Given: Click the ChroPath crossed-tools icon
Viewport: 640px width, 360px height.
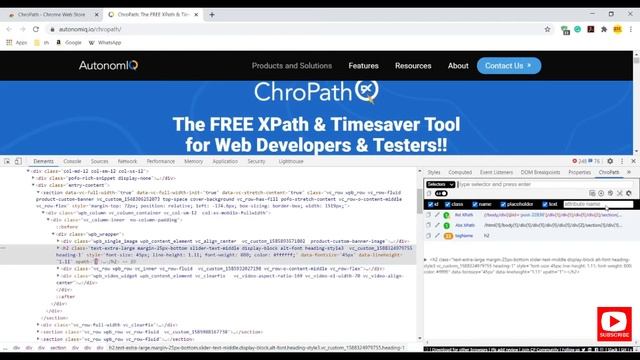Looking at the screenshot, I should (x=620, y=193).
